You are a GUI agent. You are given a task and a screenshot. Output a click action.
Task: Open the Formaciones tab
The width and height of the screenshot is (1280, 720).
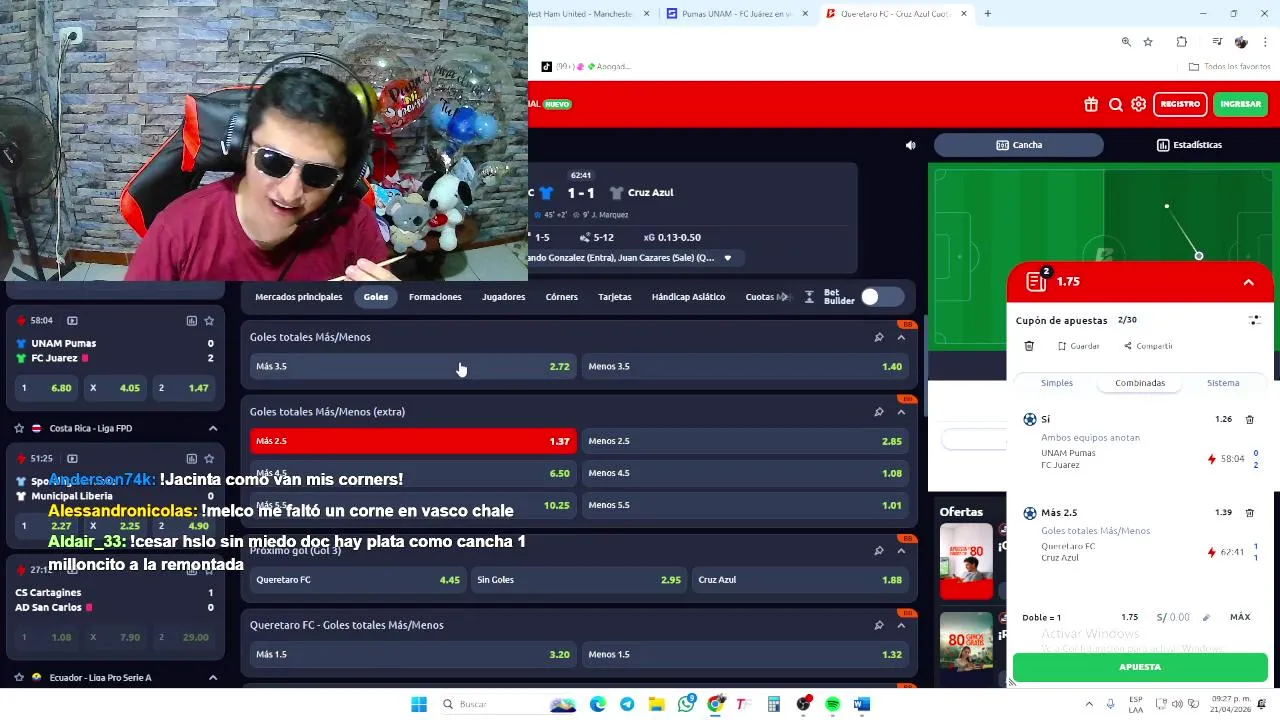tap(435, 297)
